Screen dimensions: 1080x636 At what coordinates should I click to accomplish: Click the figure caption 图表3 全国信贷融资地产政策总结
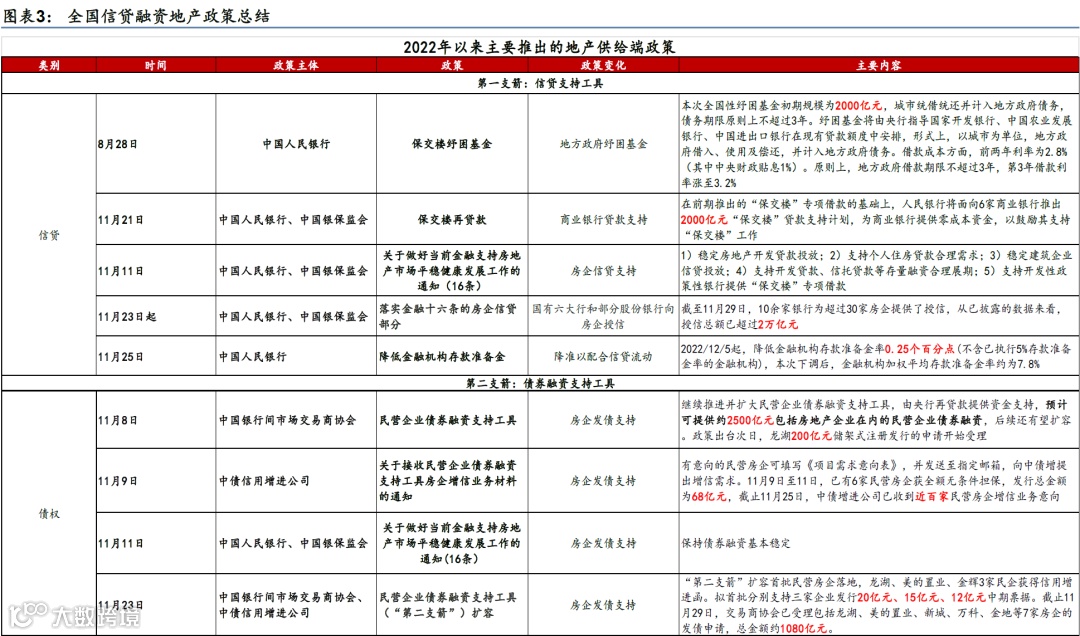click(x=136, y=16)
